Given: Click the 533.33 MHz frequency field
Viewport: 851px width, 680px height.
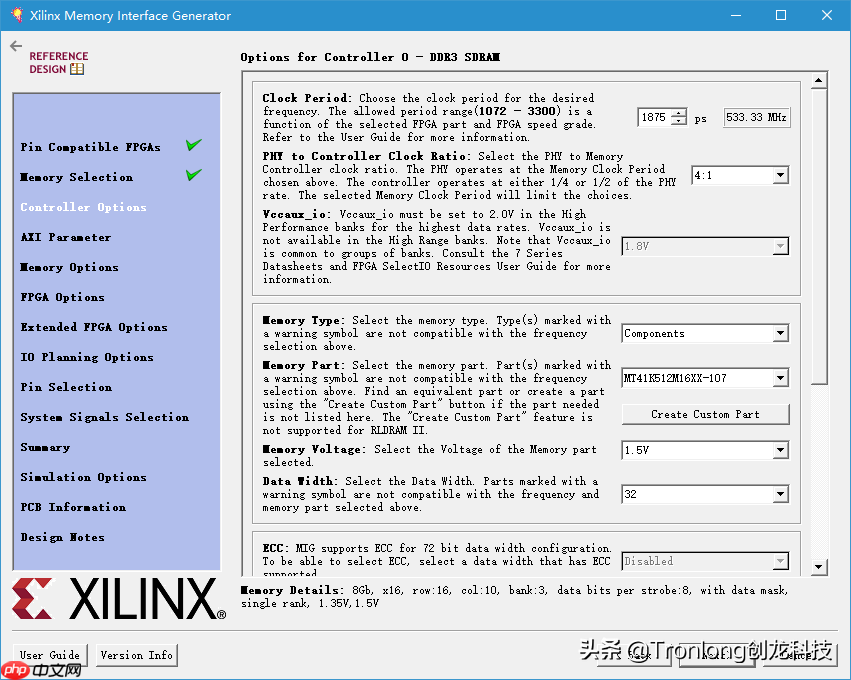Looking at the screenshot, I should pyautogui.click(x=757, y=117).
